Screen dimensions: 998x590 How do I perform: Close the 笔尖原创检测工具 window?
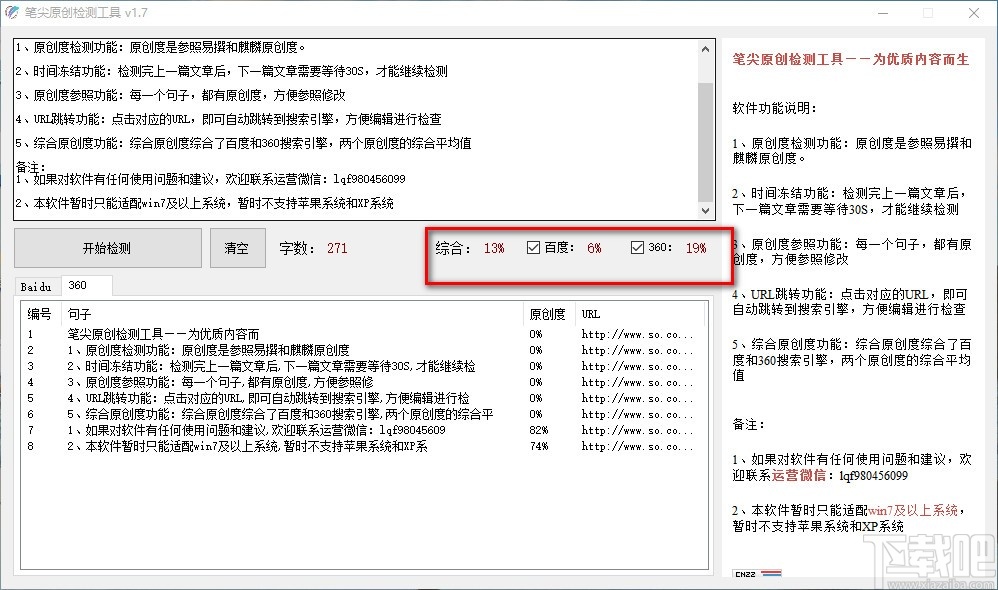point(974,13)
